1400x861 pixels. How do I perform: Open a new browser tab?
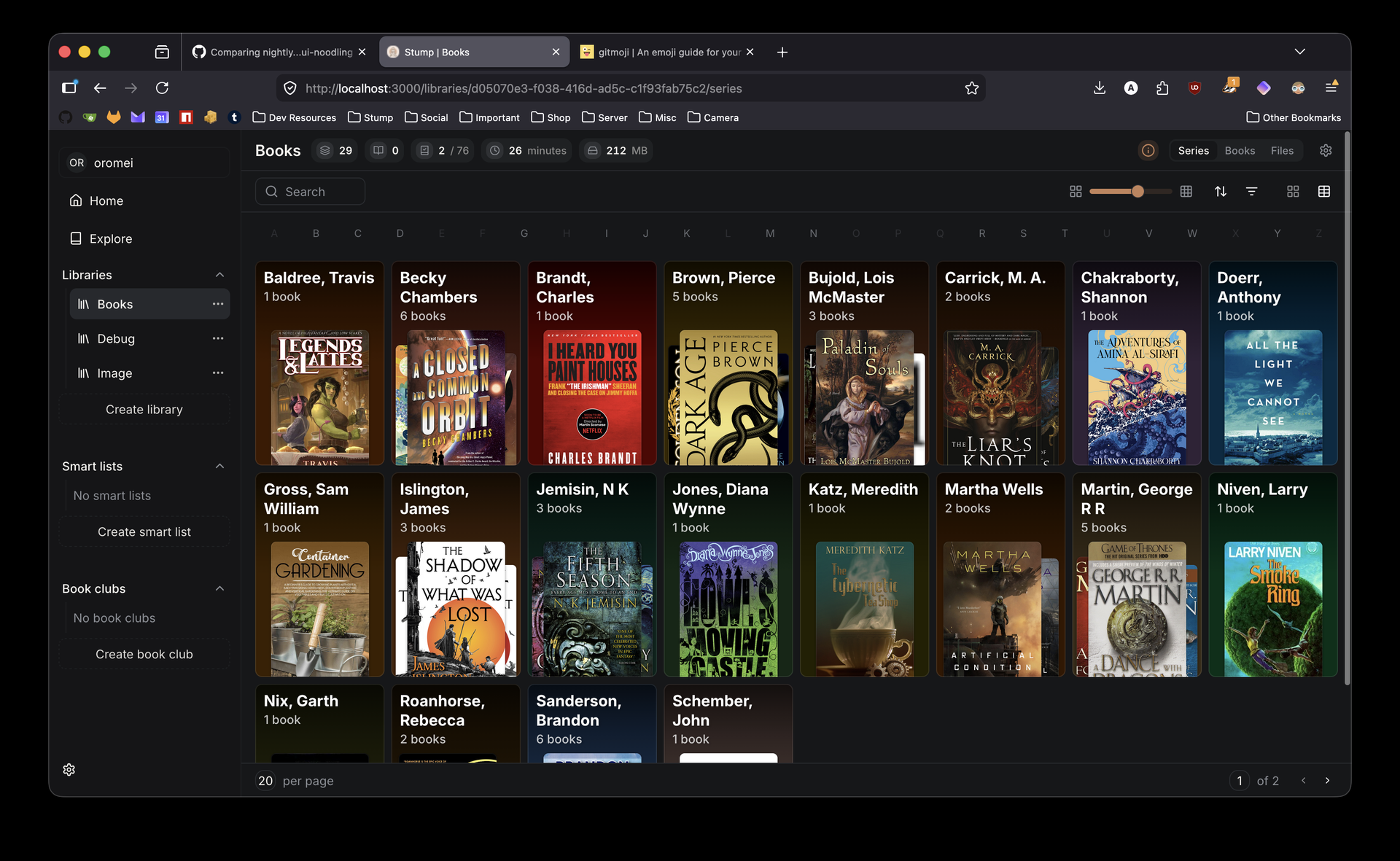(x=782, y=52)
